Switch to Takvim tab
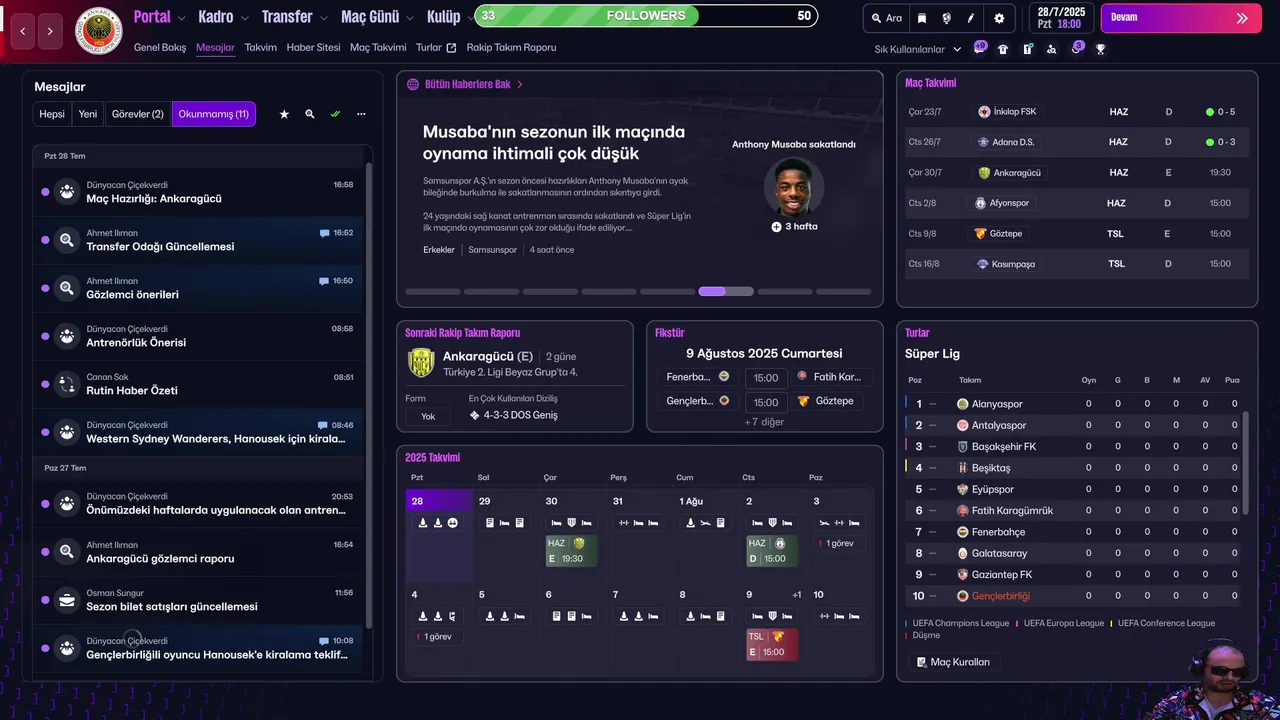Image resolution: width=1280 pixels, height=720 pixels. click(260, 47)
